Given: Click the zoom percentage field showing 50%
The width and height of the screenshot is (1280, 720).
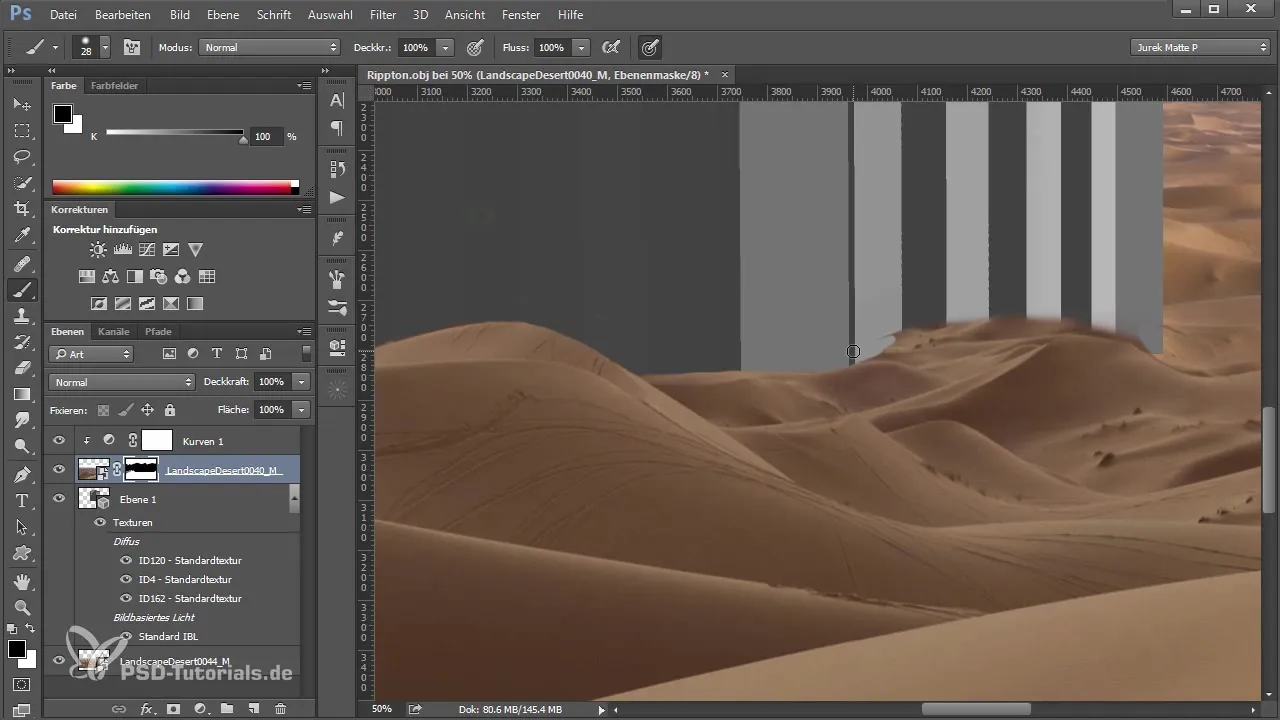Looking at the screenshot, I should [382, 709].
